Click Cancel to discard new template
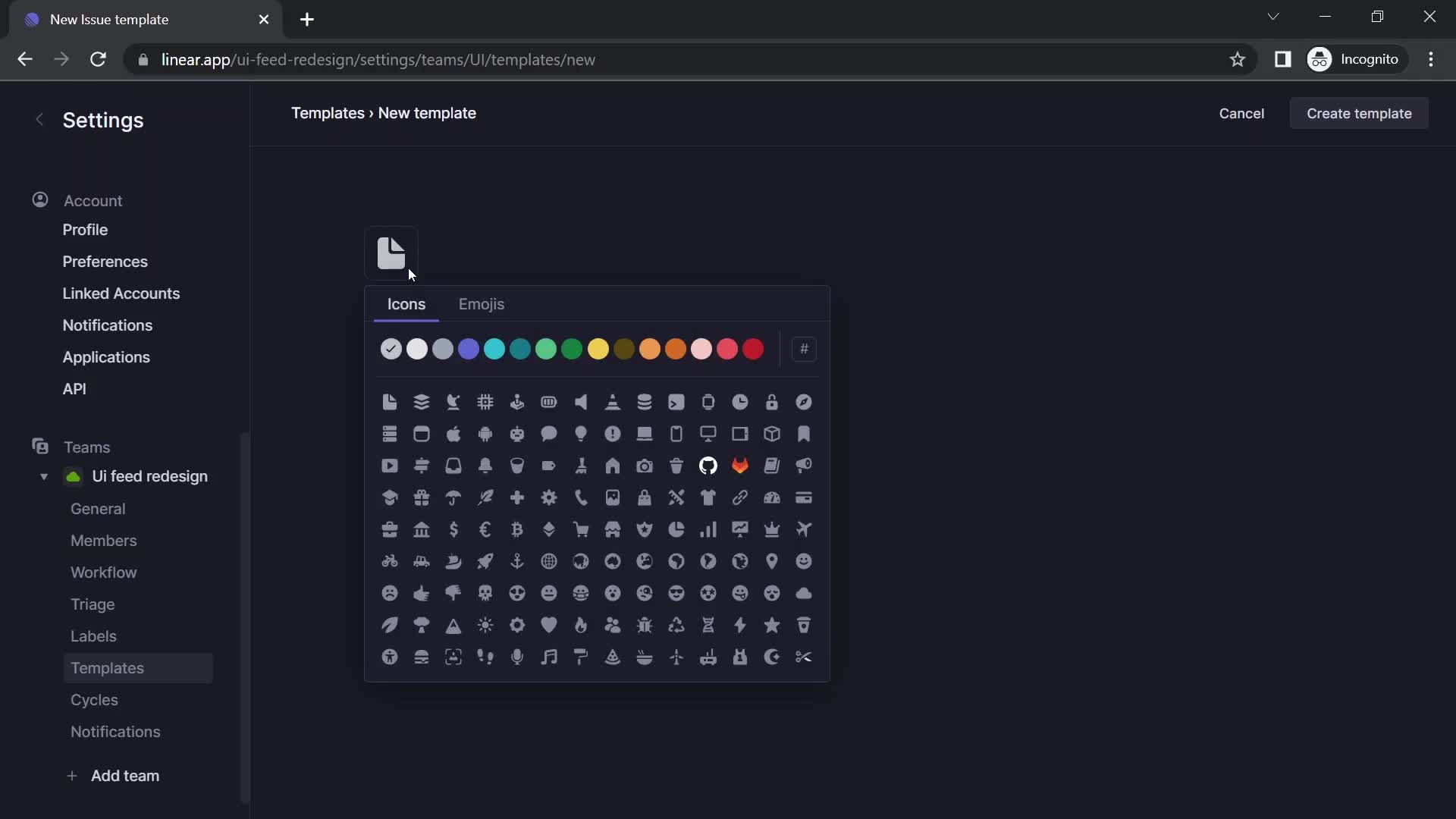The image size is (1456, 819). (1241, 113)
